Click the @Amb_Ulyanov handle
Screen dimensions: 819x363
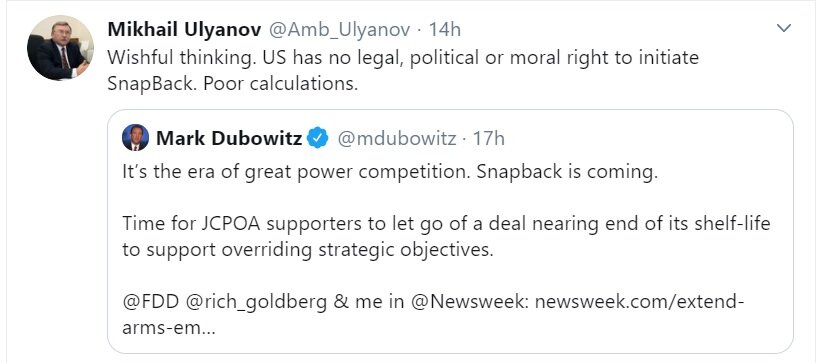point(340,30)
